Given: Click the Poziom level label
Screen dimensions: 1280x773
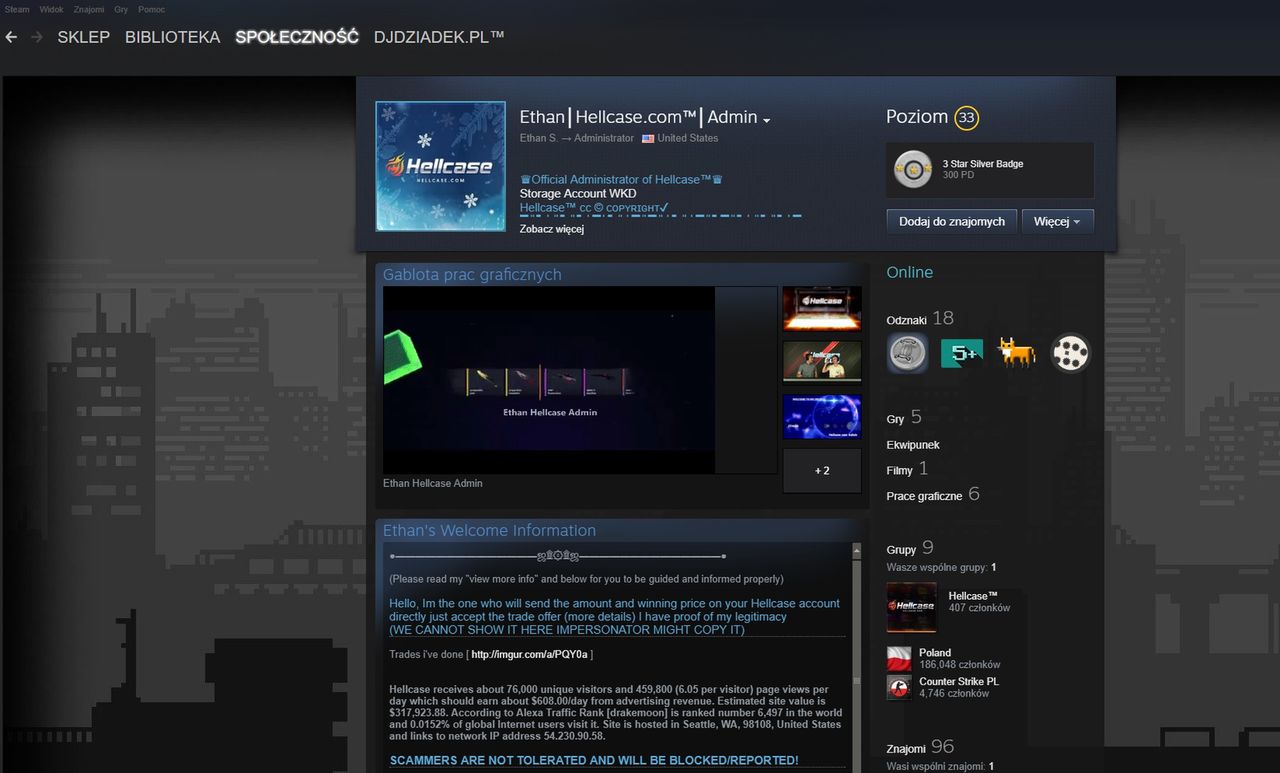Looking at the screenshot, I should pyautogui.click(x=917, y=117).
